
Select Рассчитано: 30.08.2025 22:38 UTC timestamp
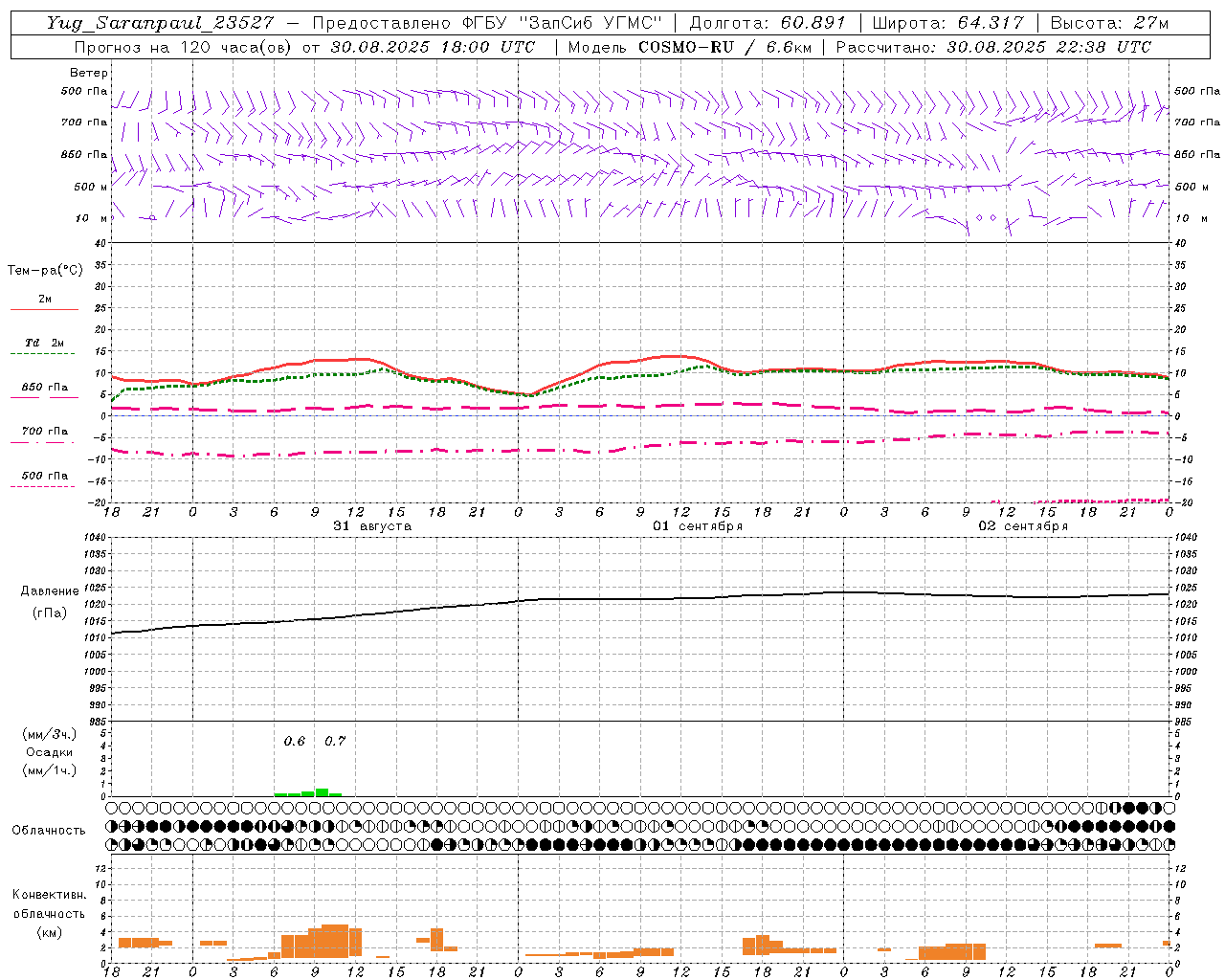(993, 47)
